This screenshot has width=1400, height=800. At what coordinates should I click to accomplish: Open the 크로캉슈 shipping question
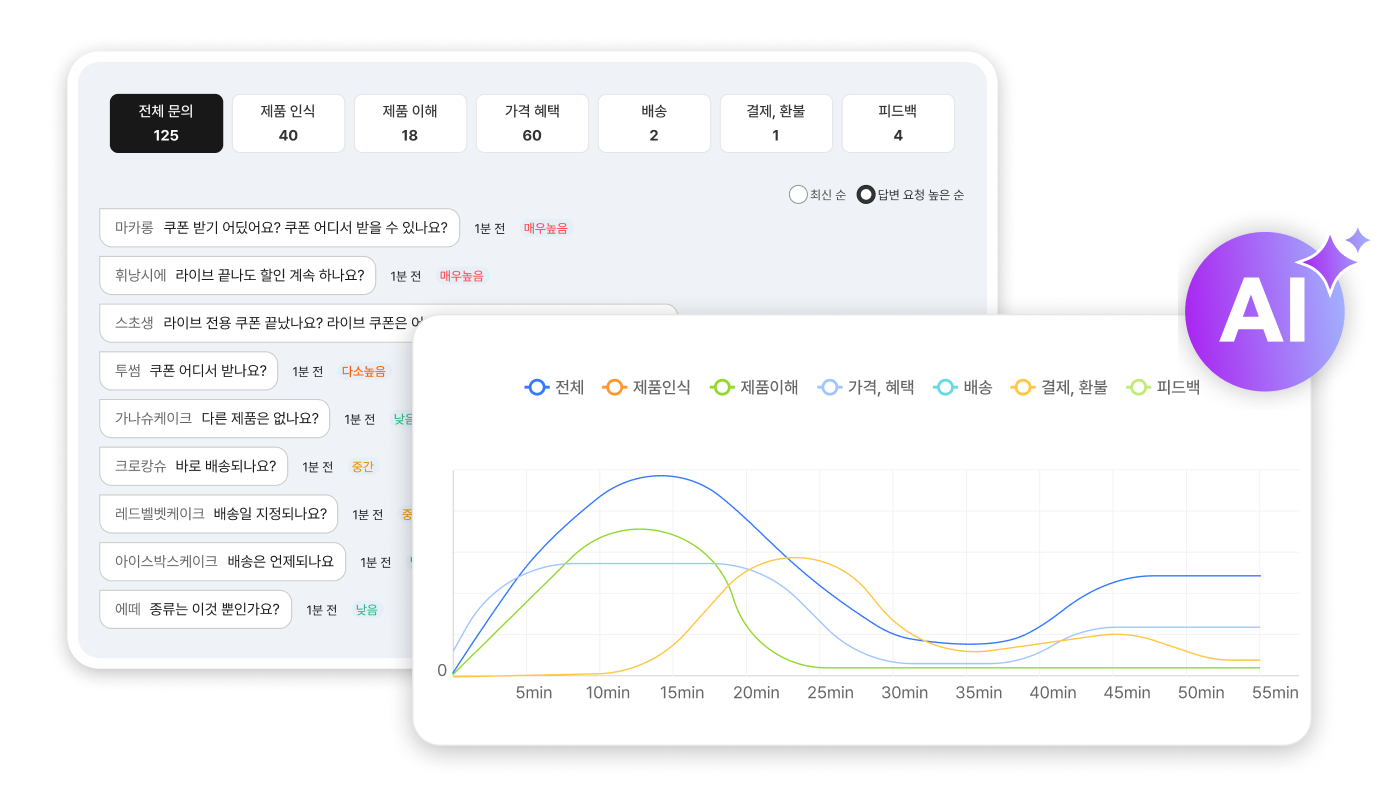click(x=194, y=466)
